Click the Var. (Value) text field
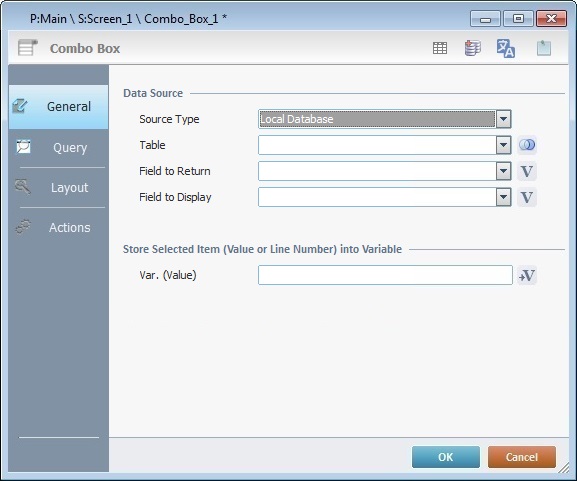This screenshot has height=481, width=577. [x=385, y=275]
